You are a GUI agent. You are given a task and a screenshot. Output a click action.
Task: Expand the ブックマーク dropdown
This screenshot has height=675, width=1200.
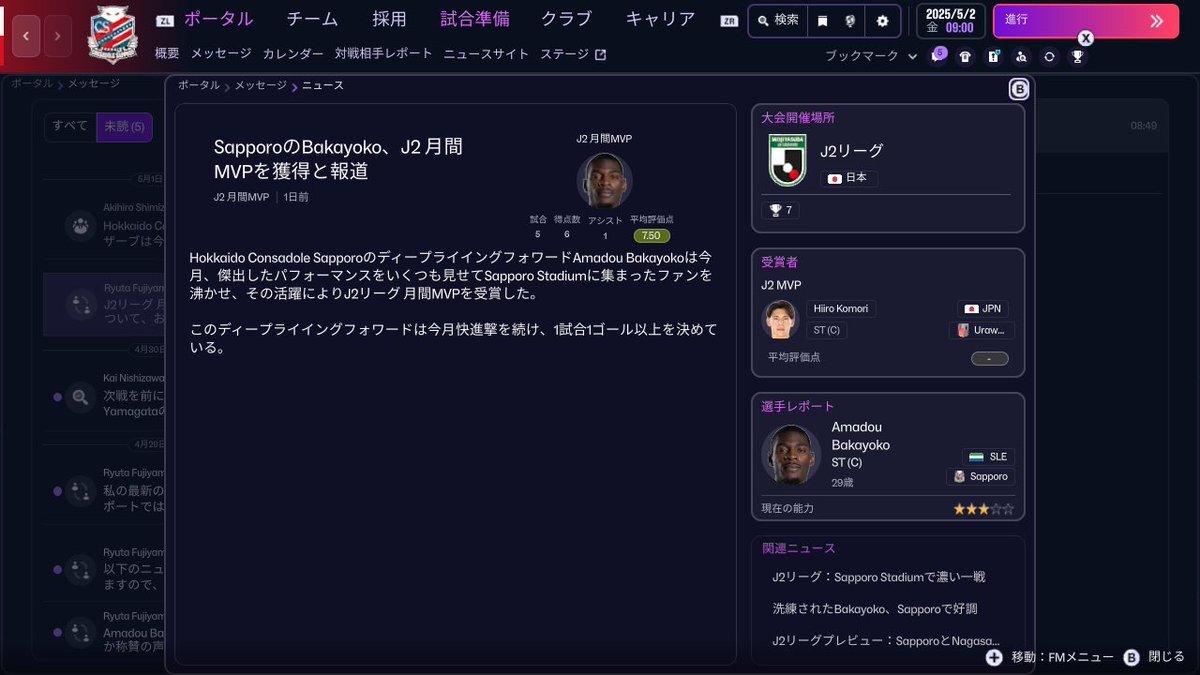tap(871, 56)
